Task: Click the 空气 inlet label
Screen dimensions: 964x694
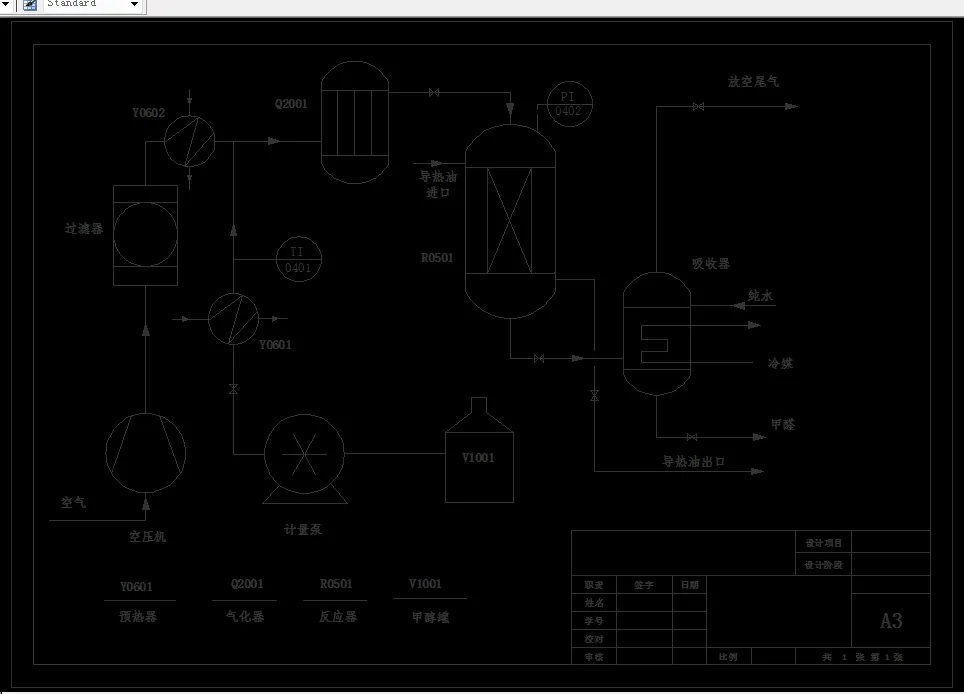Action: click(73, 502)
